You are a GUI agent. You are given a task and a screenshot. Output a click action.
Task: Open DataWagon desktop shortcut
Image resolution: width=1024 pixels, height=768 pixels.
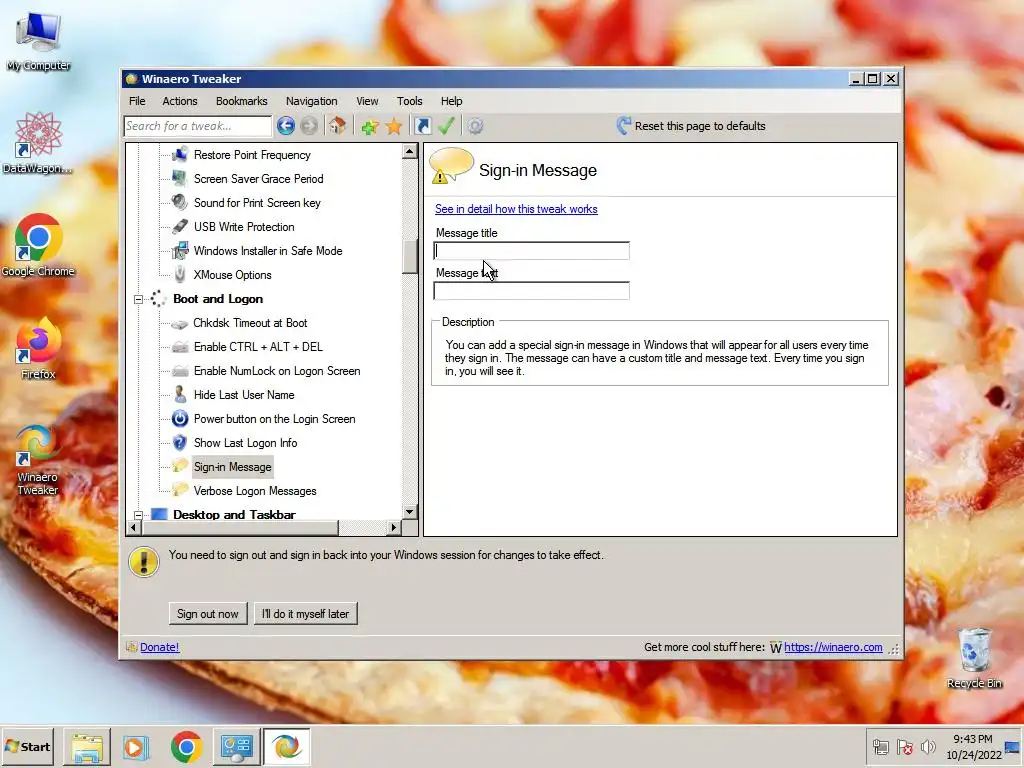tap(38, 142)
